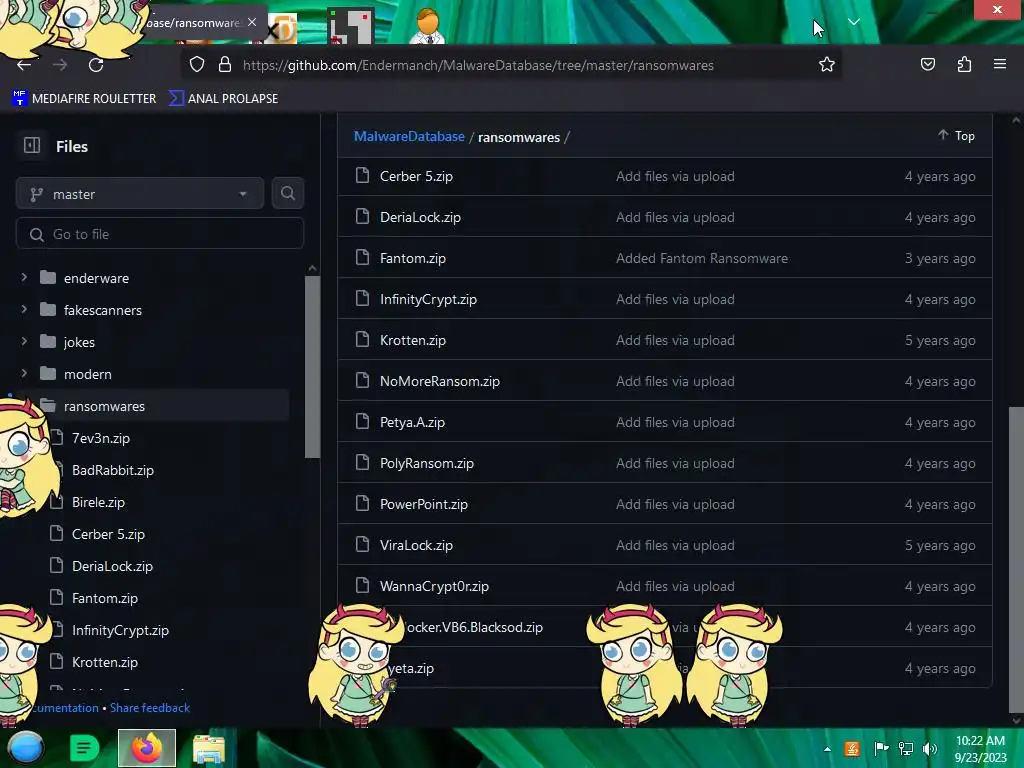Viewport: 1024px width, 768px height.
Task: Click the address bar URL
Action: coord(478,65)
